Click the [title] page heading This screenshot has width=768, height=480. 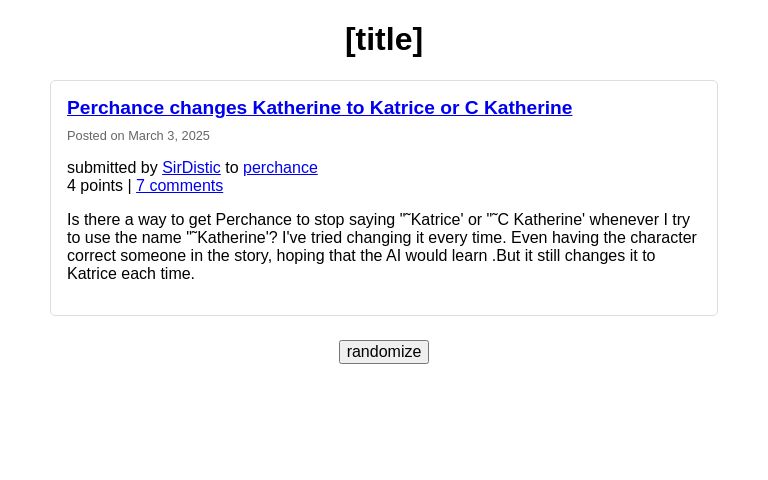click(384, 39)
